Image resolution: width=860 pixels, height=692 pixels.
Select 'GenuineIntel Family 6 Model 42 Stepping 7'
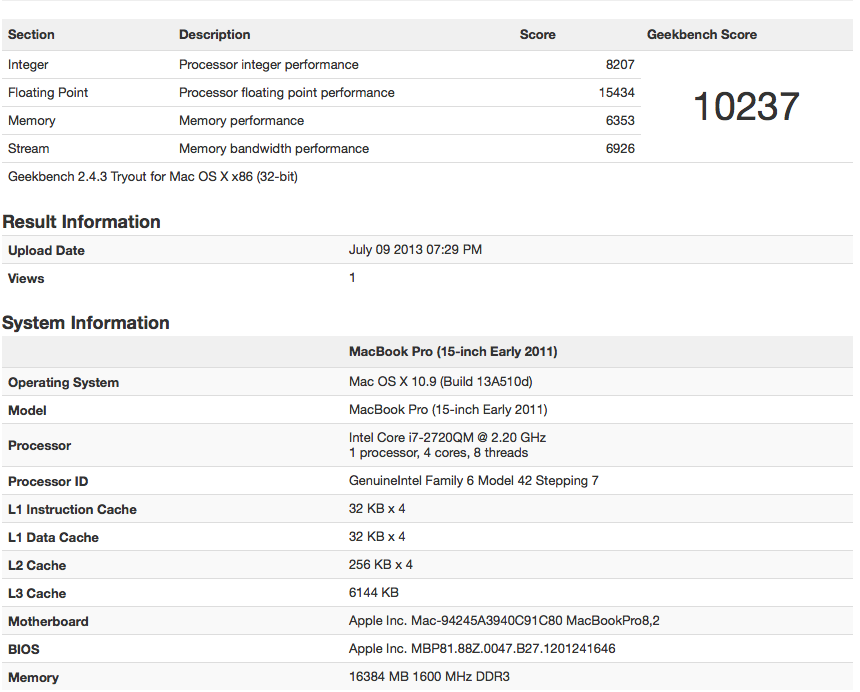point(473,481)
